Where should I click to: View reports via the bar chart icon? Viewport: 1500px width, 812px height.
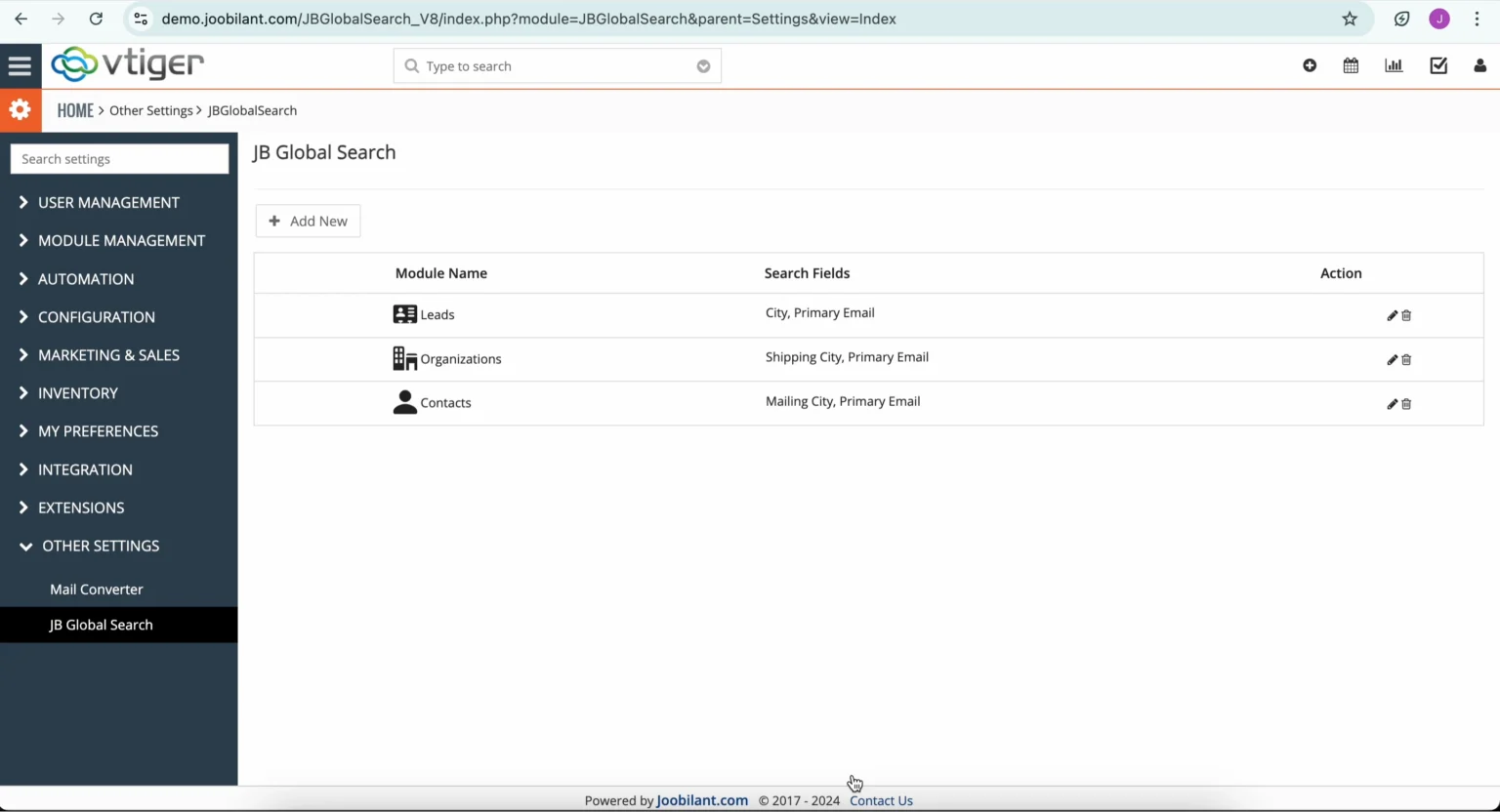pyautogui.click(x=1394, y=65)
